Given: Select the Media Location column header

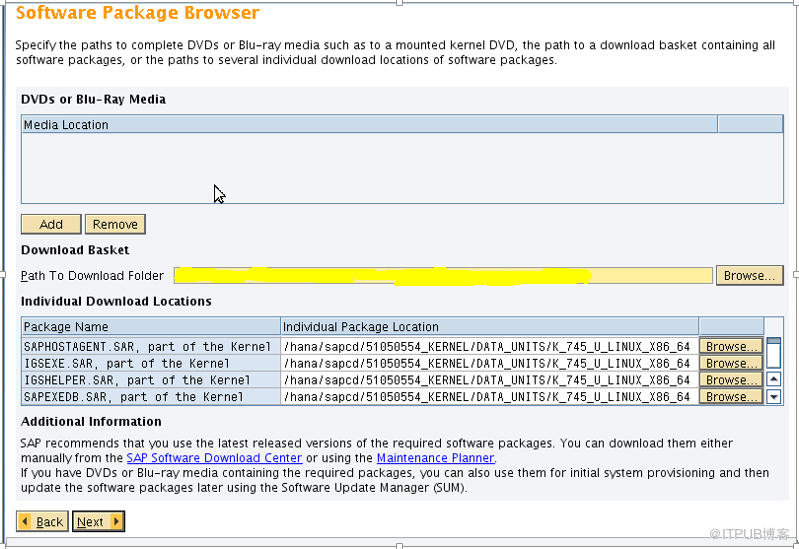Looking at the screenshot, I should click(x=369, y=124).
